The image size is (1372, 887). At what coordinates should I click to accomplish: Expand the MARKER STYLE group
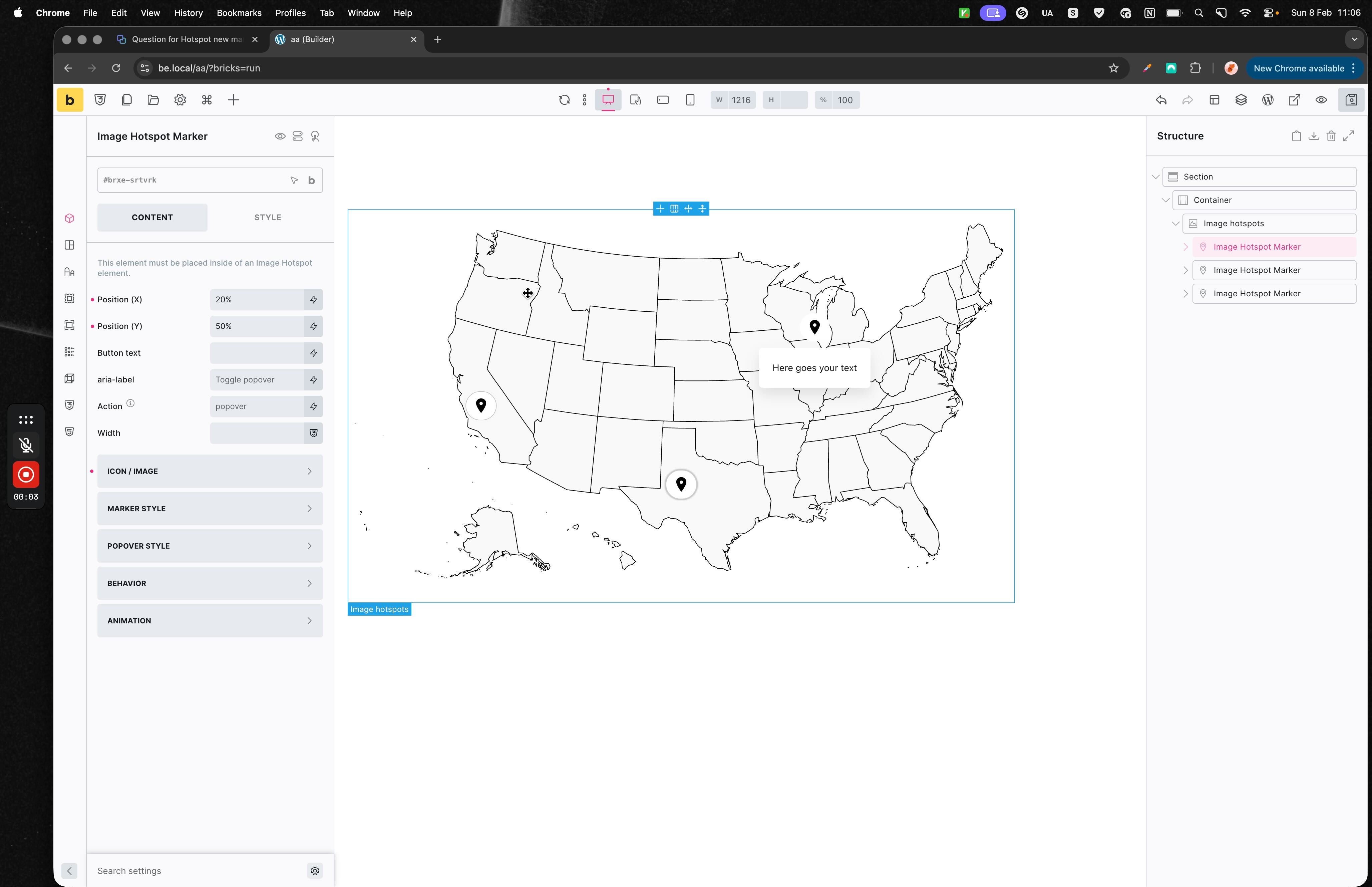(x=210, y=509)
